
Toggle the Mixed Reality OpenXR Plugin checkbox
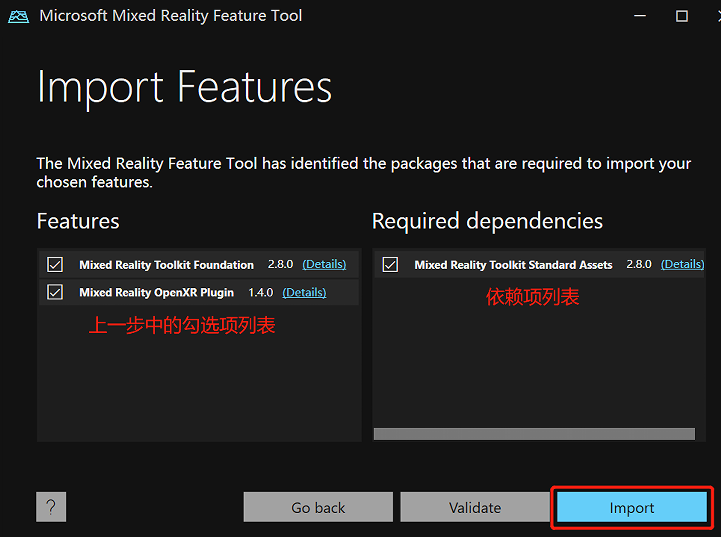click(55, 293)
